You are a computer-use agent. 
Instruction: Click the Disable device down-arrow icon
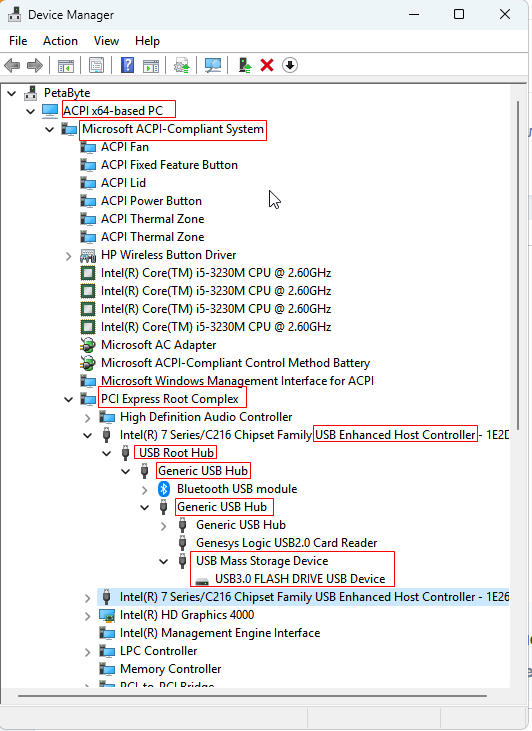(290, 65)
